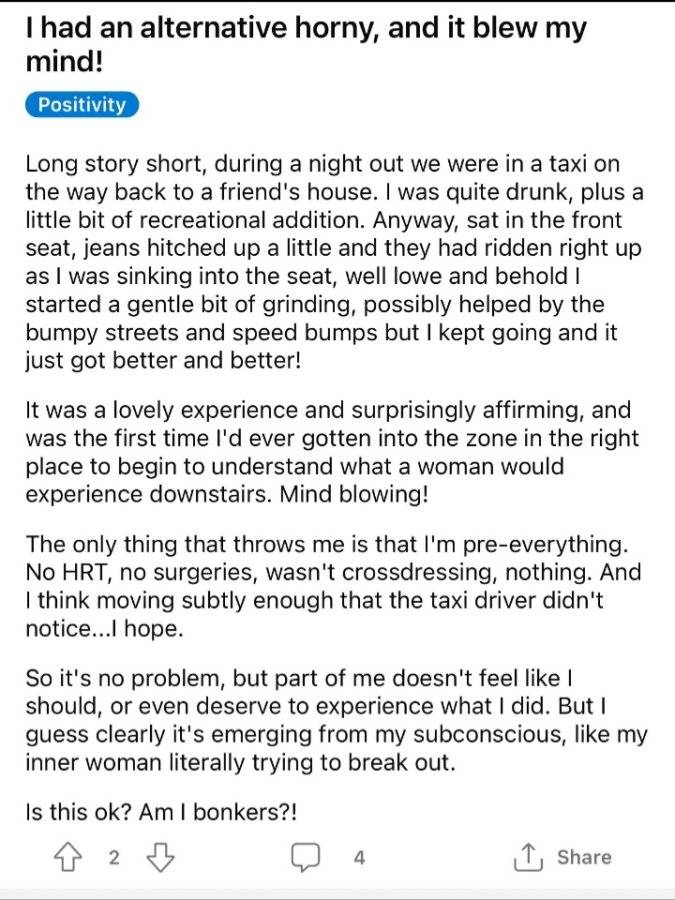Click the word 'mind!' in the title

64,61
